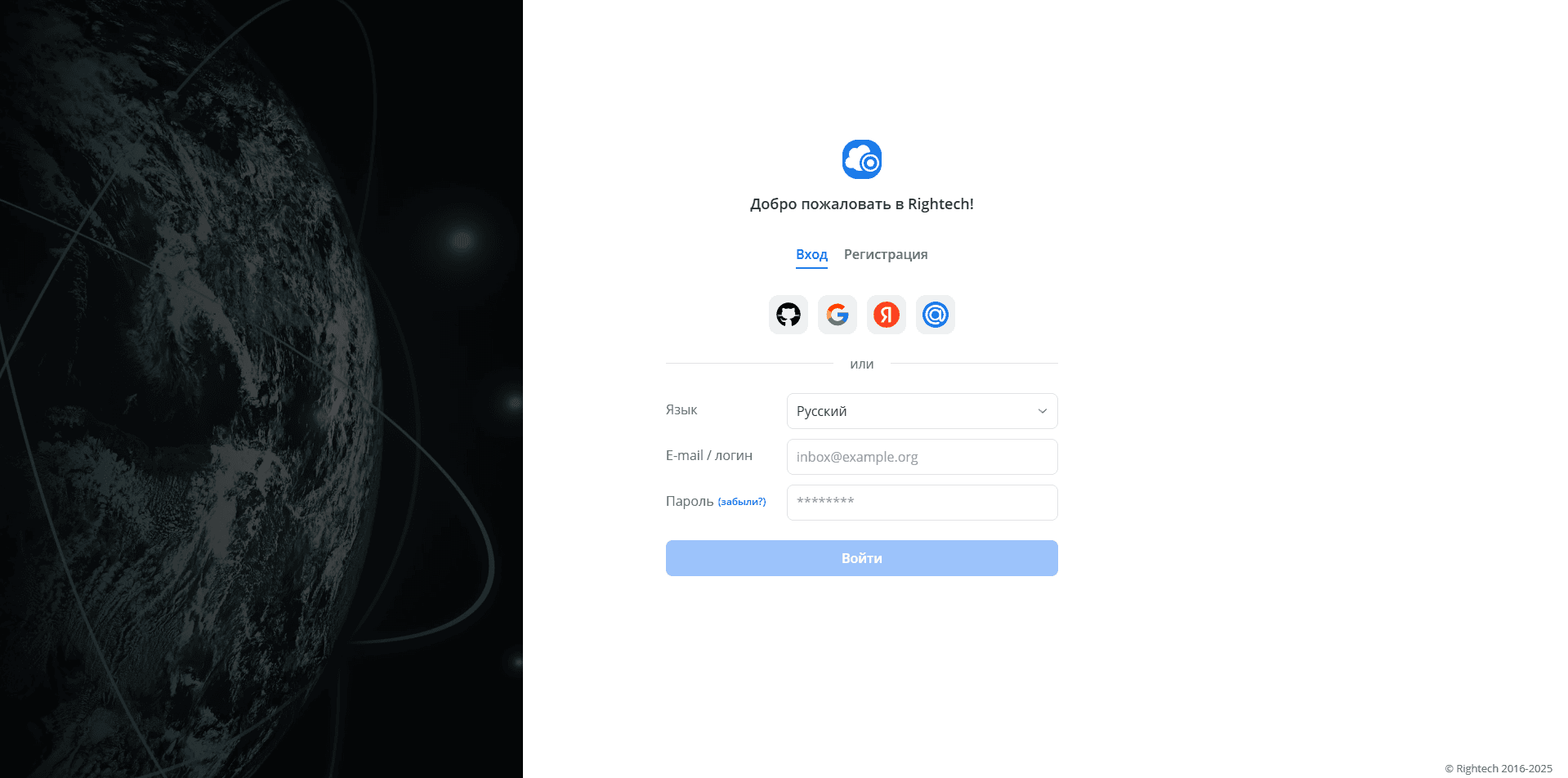The height and width of the screenshot is (778, 1568).
Task: Click the Язык field label
Action: point(681,410)
